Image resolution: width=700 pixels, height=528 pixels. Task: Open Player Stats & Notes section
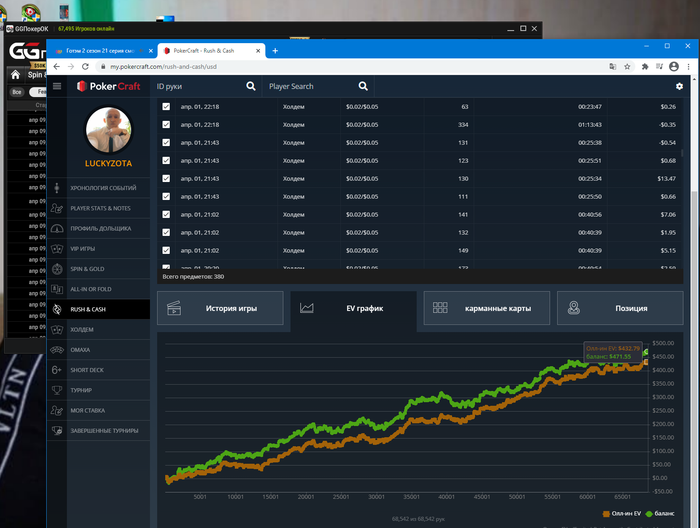pos(98,208)
